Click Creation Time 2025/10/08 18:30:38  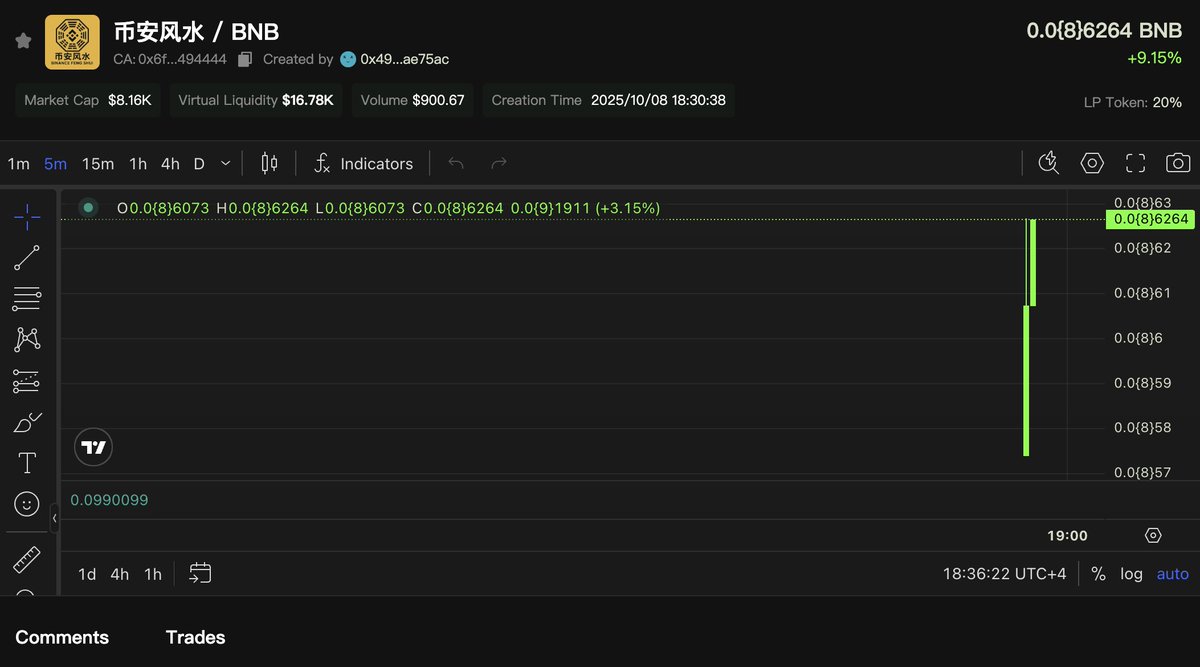608,100
